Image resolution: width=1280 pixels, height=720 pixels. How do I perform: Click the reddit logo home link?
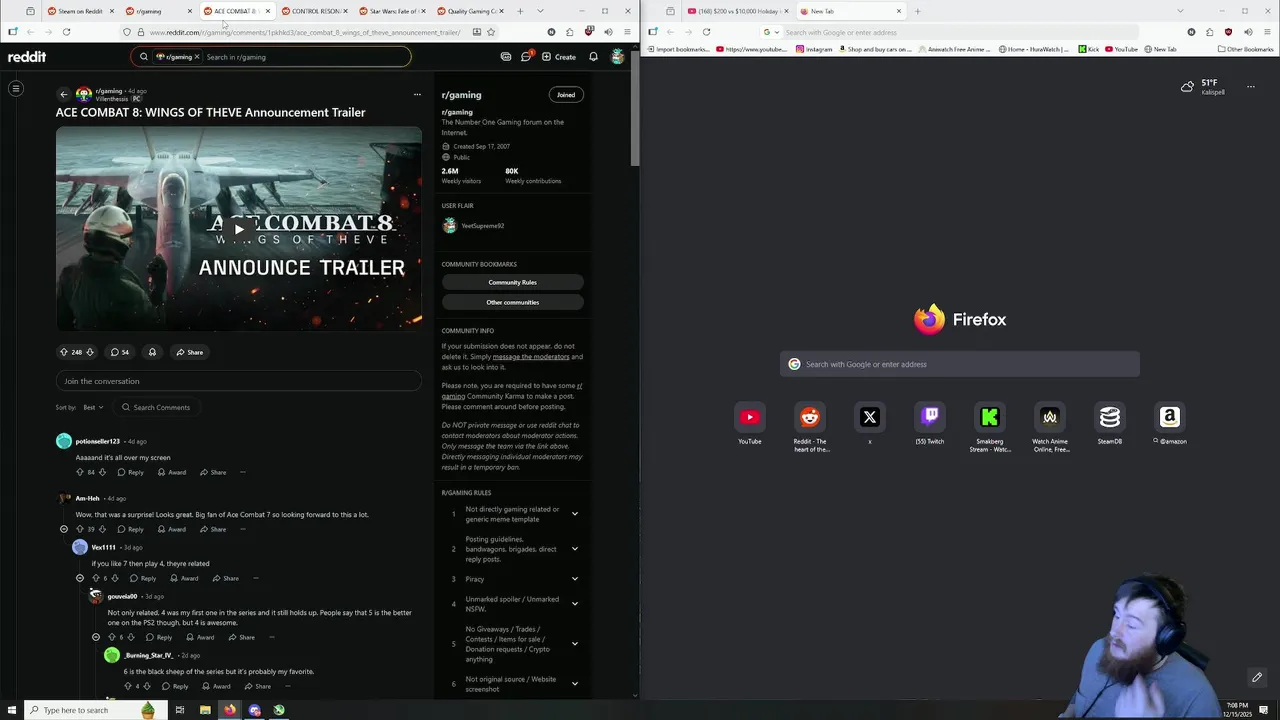27,57
